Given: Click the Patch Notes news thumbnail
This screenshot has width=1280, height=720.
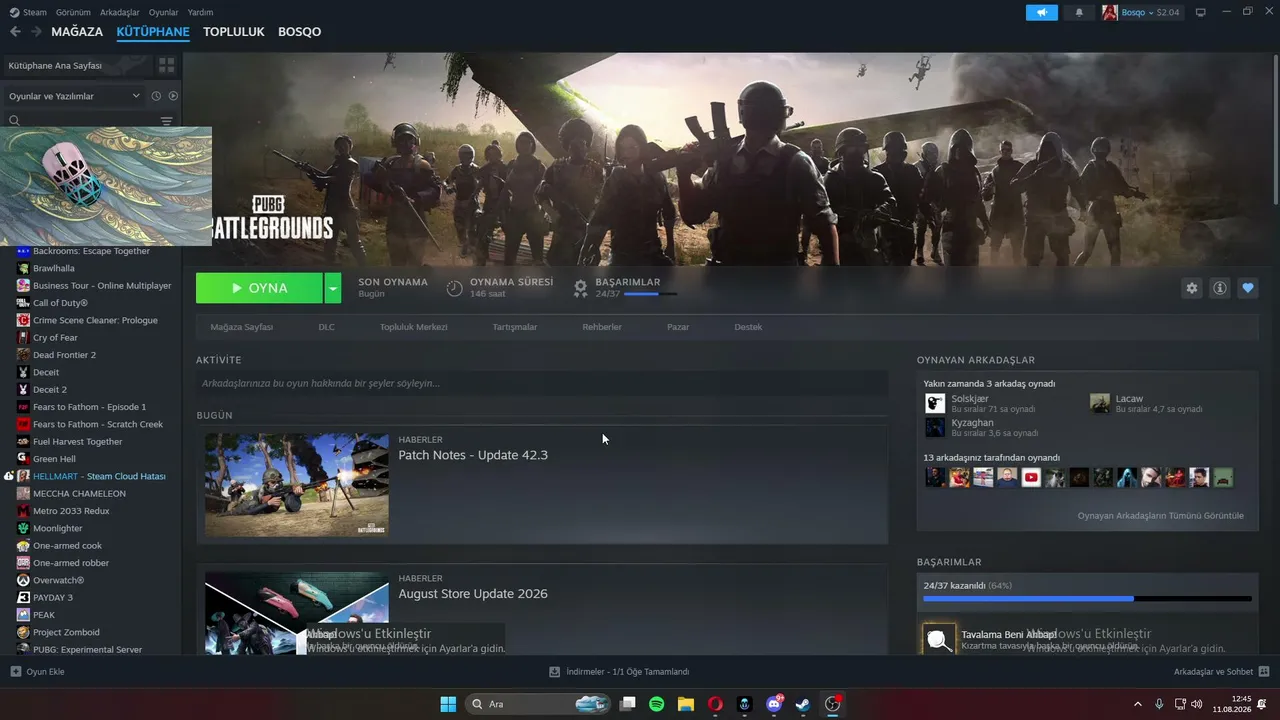Looking at the screenshot, I should tap(297, 485).
